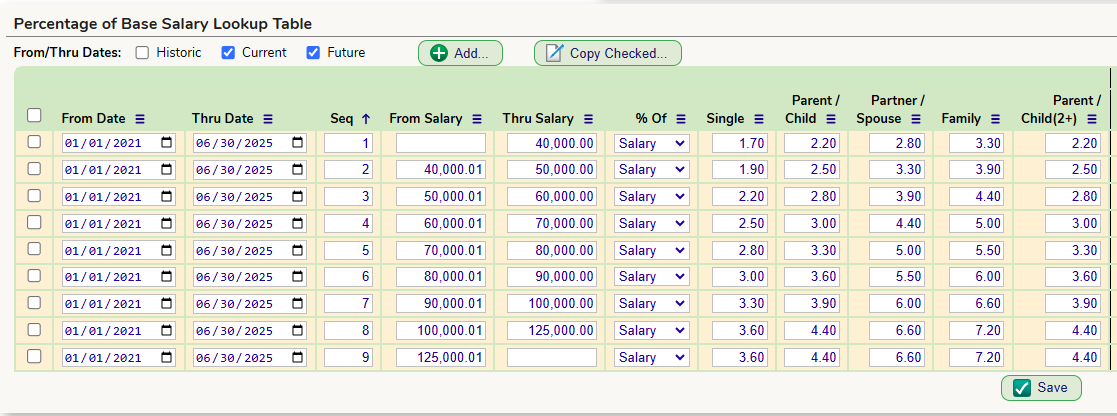The height and width of the screenshot is (416, 1117).
Task: Open calendar picker for Seq 3 Thru Date
Action: (297, 197)
